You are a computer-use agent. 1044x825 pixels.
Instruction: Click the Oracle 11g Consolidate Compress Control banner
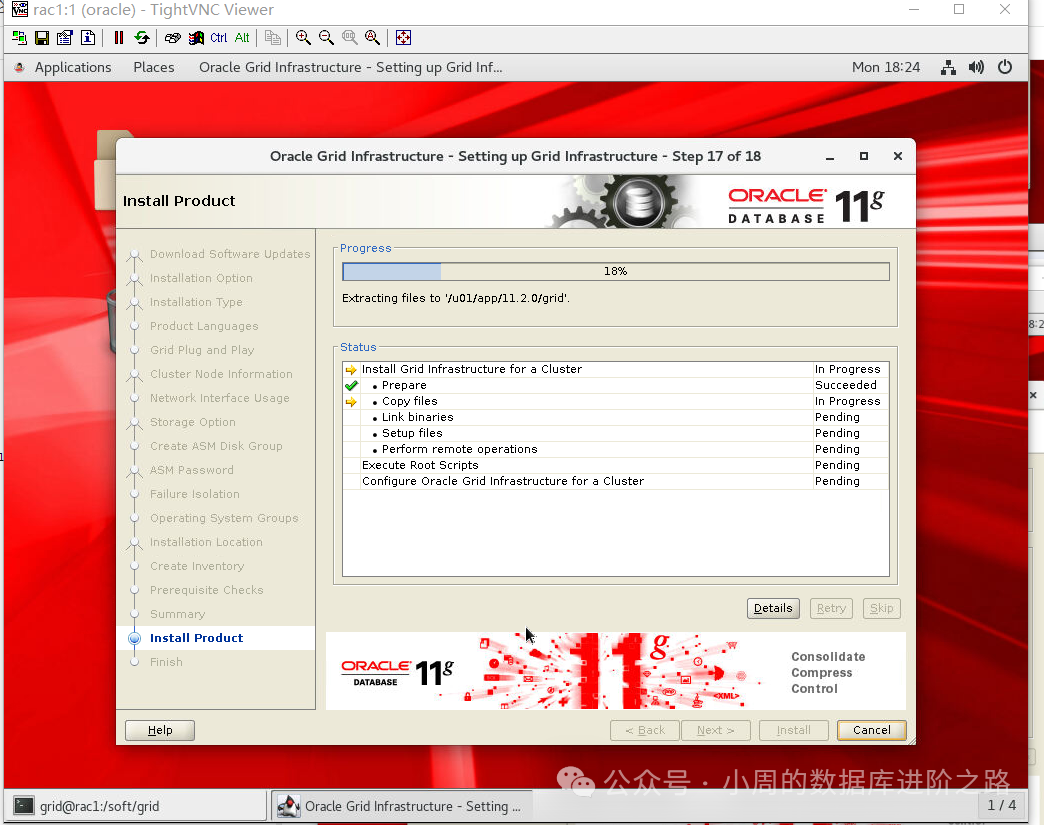click(616, 671)
